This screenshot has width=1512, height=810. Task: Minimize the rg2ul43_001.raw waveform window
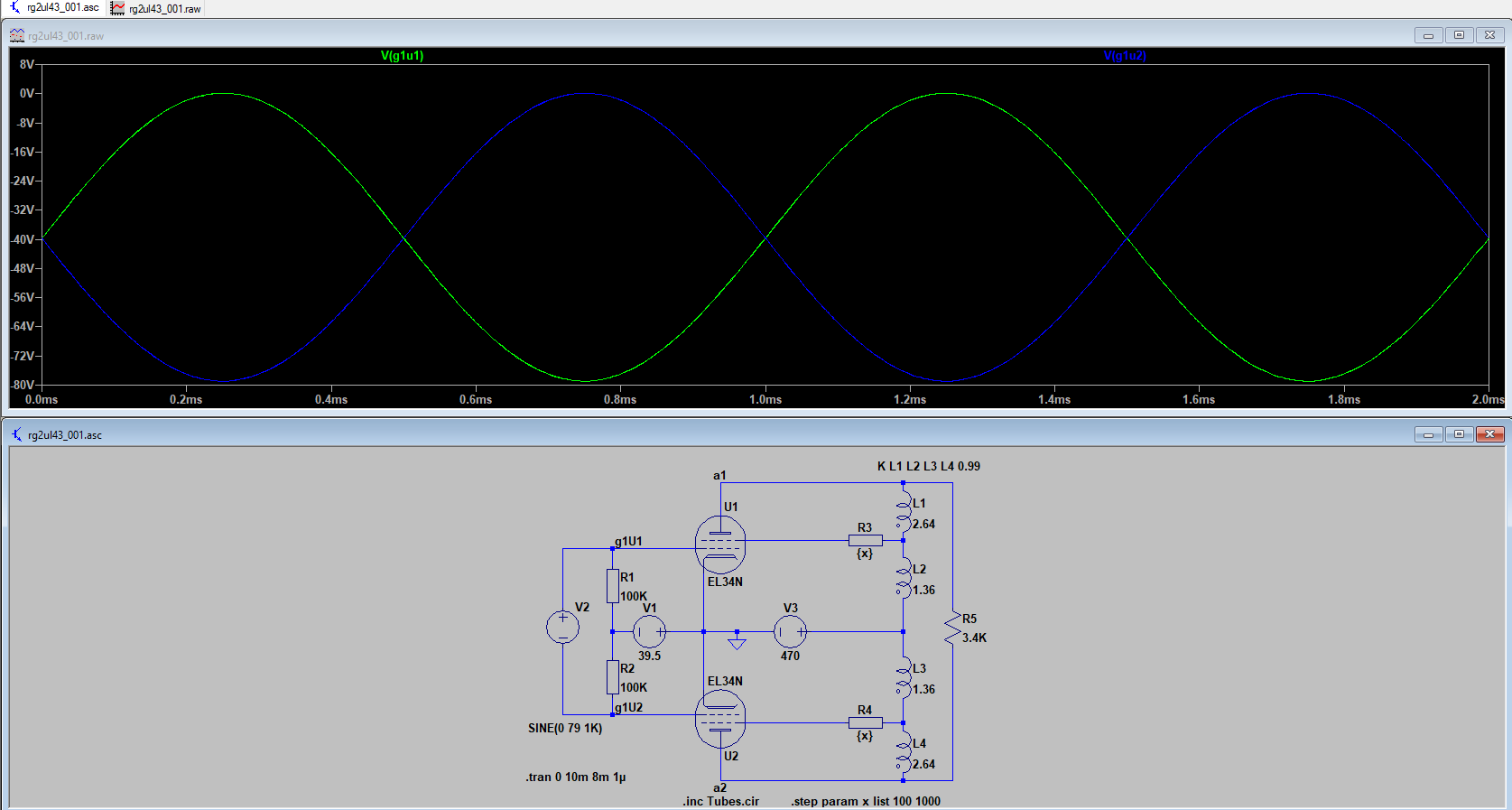point(1428,35)
